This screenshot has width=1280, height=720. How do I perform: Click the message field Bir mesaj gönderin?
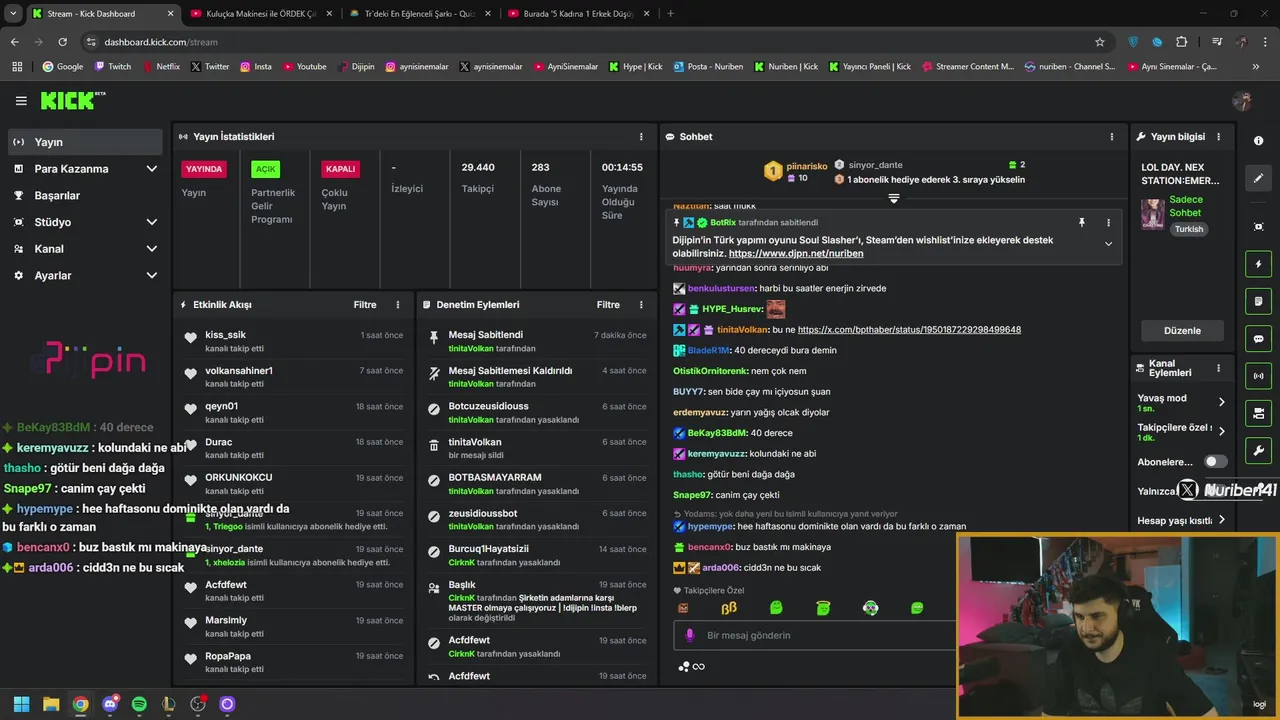pyautogui.click(x=815, y=635)
